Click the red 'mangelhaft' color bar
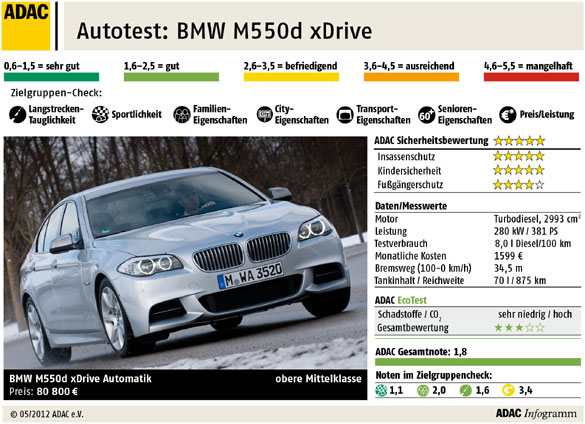The width and height of the screenshot is (585, 424). pyautogui.click(x=531, y=77)
